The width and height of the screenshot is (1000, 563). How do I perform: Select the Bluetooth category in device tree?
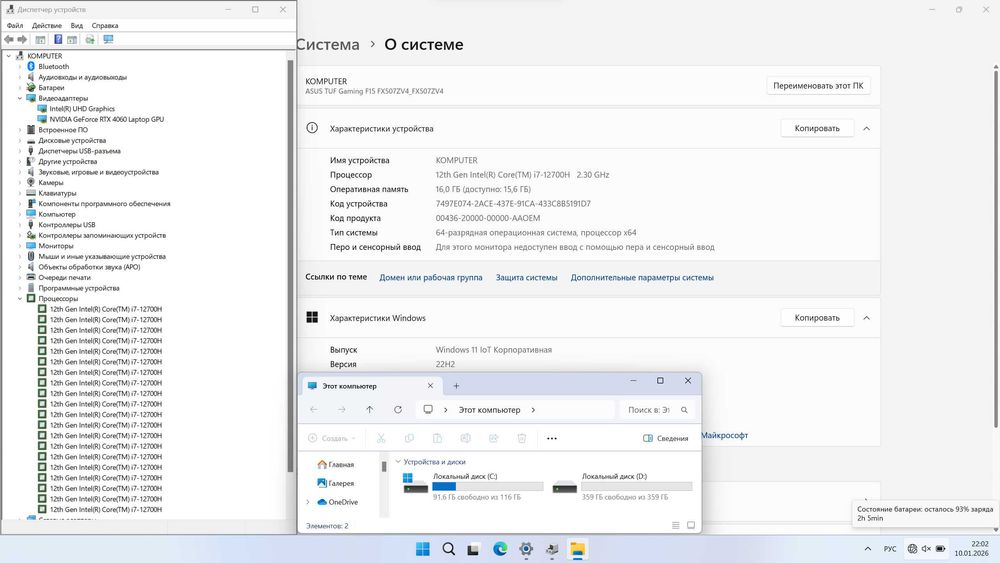coord(54,66)
